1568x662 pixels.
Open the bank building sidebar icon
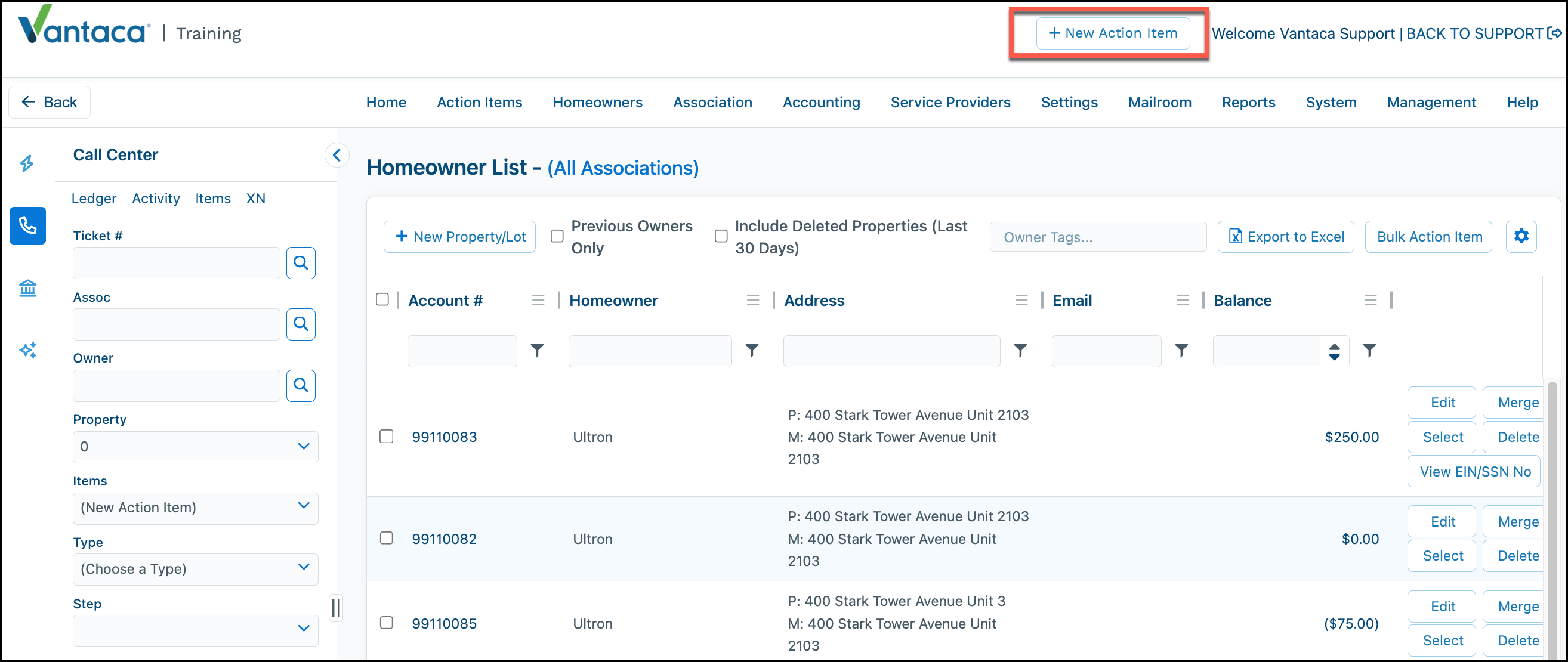point(27,288)
